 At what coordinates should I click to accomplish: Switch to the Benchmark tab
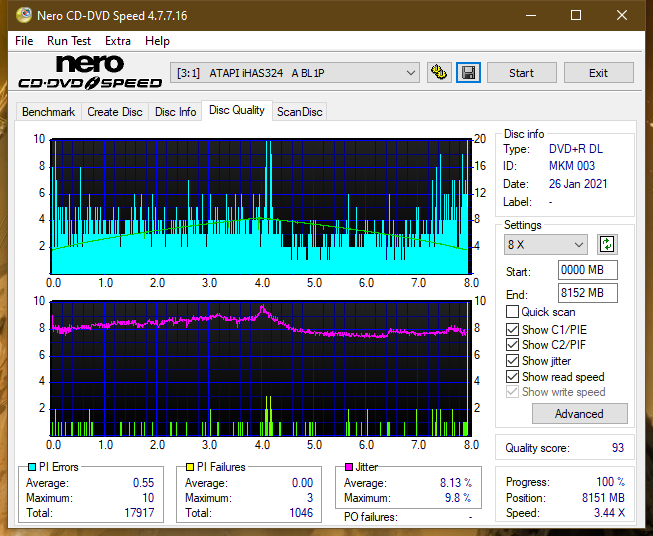click(x=49, y=112)
